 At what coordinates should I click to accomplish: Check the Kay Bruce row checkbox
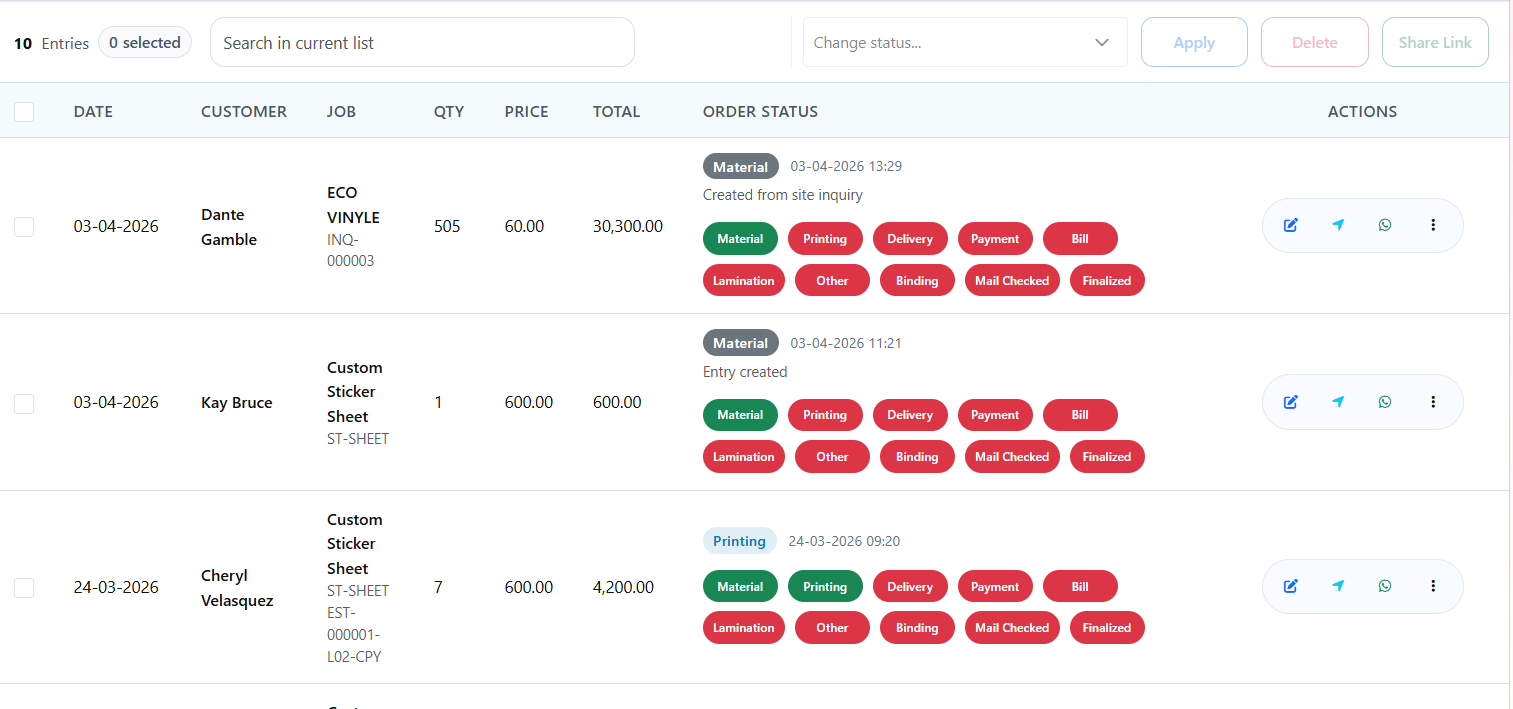(x=24, y=403)
